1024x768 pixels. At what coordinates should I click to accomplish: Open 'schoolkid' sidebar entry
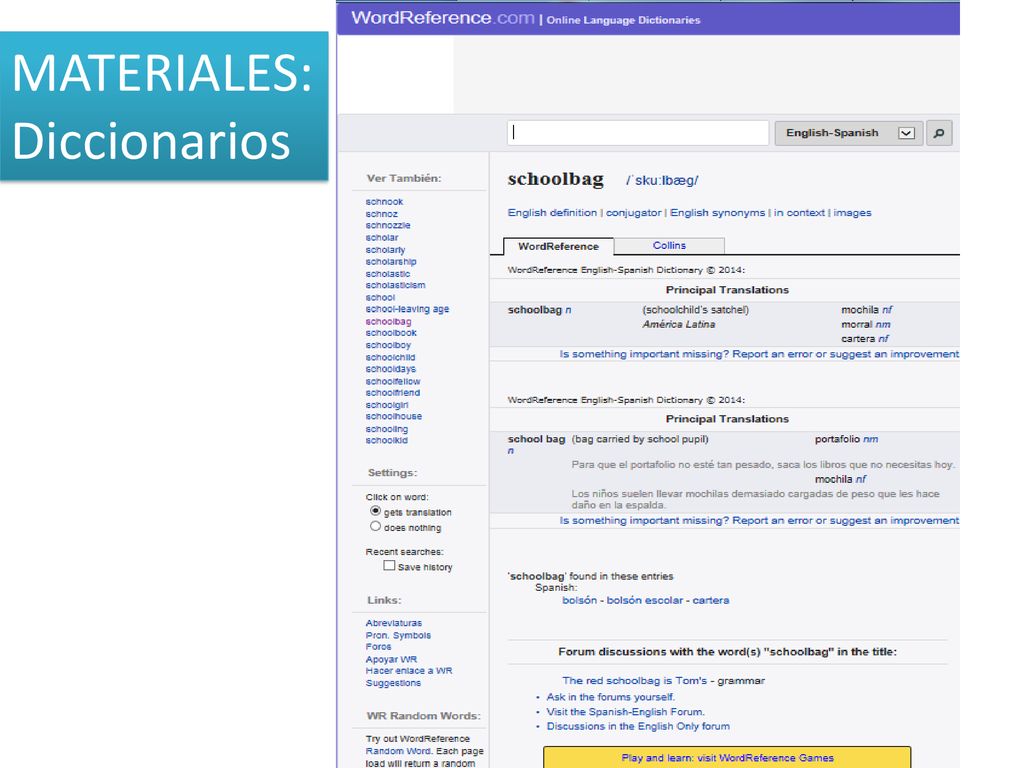coord(387,440)
